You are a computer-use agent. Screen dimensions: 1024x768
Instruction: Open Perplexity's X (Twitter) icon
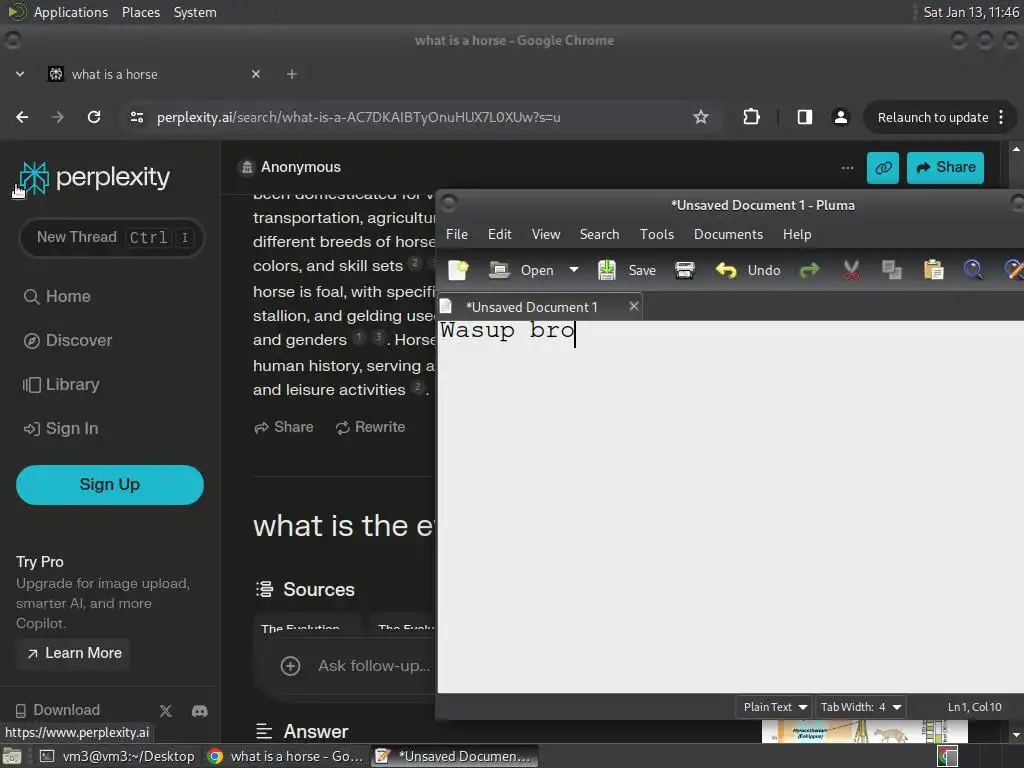coord(165,711)
